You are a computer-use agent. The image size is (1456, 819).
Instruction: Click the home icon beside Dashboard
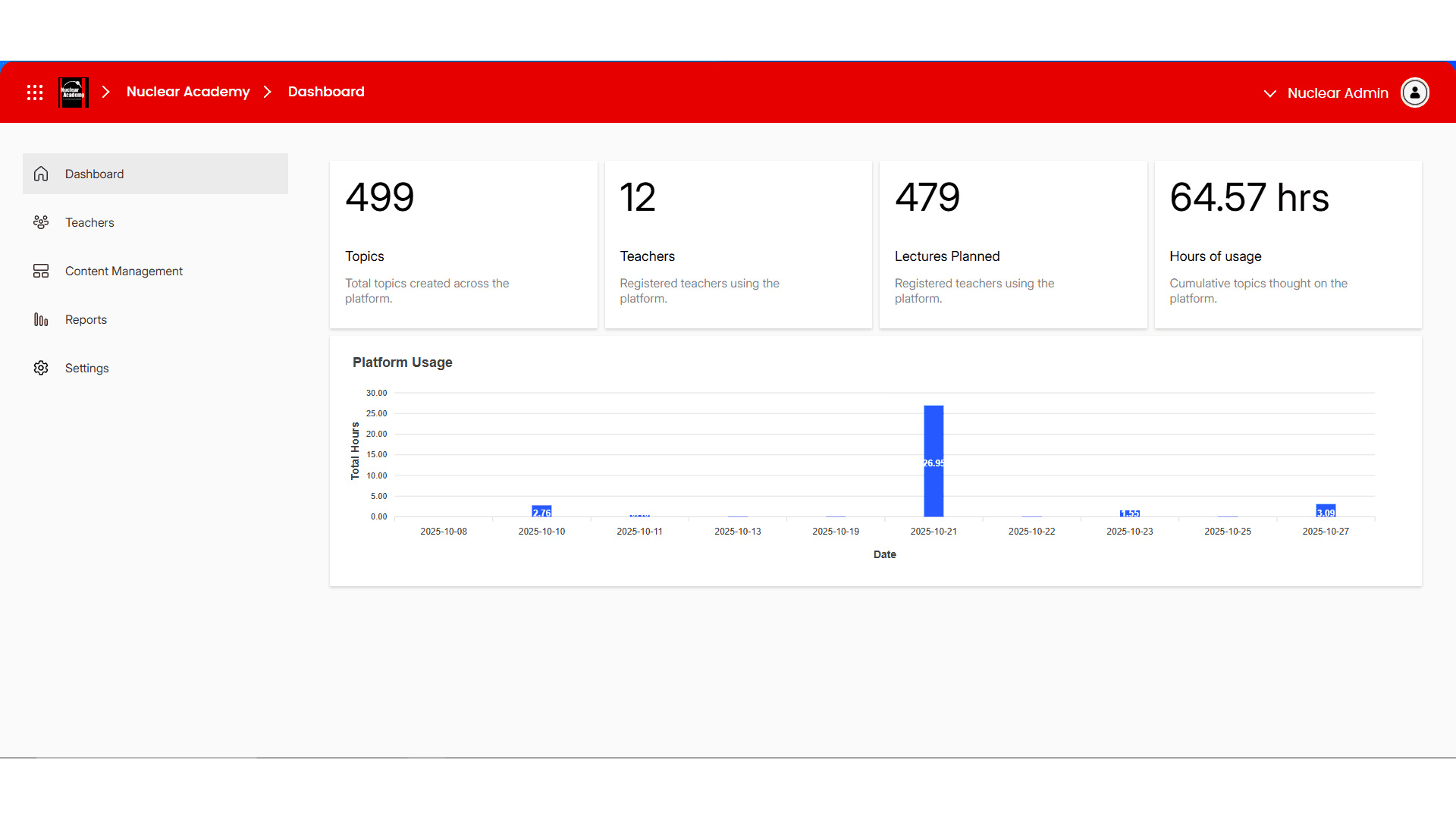[40, 173]
